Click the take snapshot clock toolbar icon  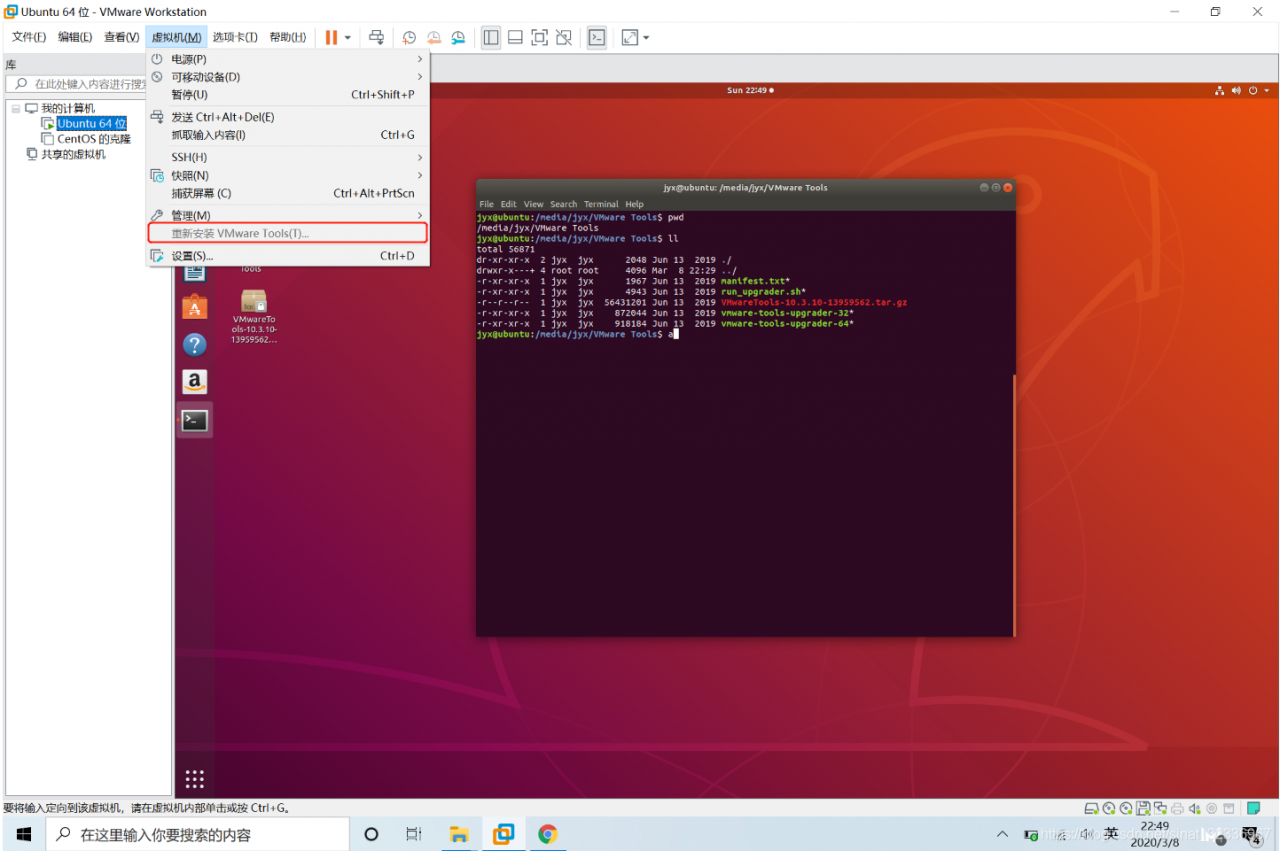point(409,38)
